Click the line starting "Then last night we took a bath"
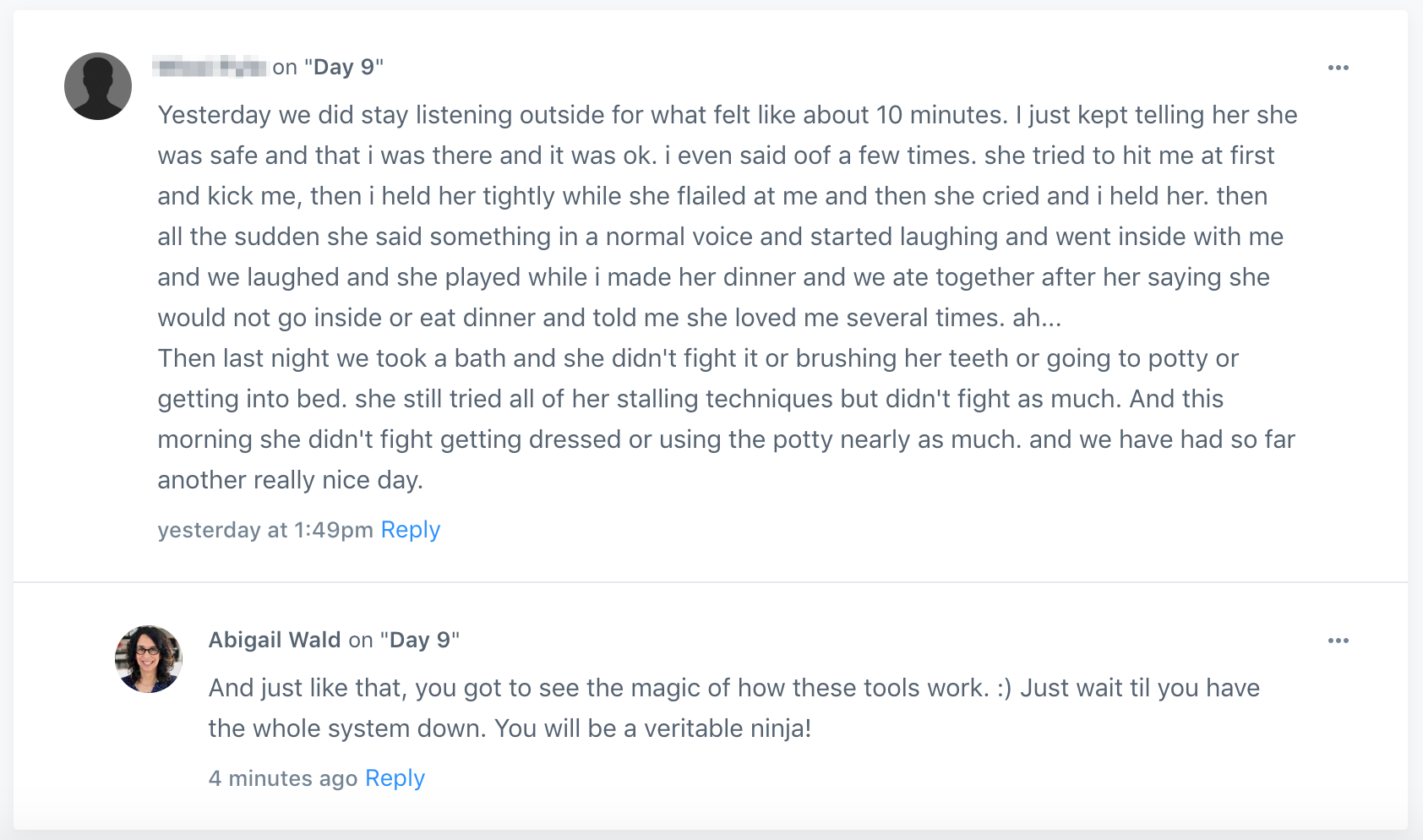 click(x=697, y=358)
